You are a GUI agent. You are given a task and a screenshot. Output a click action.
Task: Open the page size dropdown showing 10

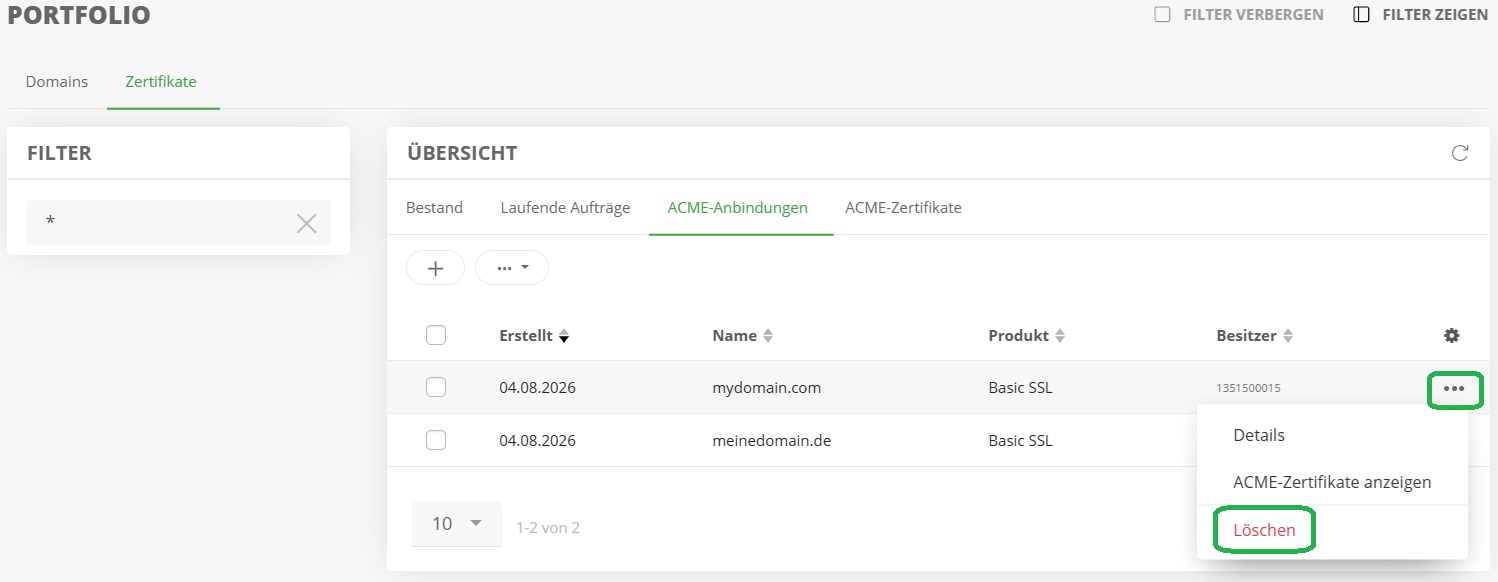[457, 524]
